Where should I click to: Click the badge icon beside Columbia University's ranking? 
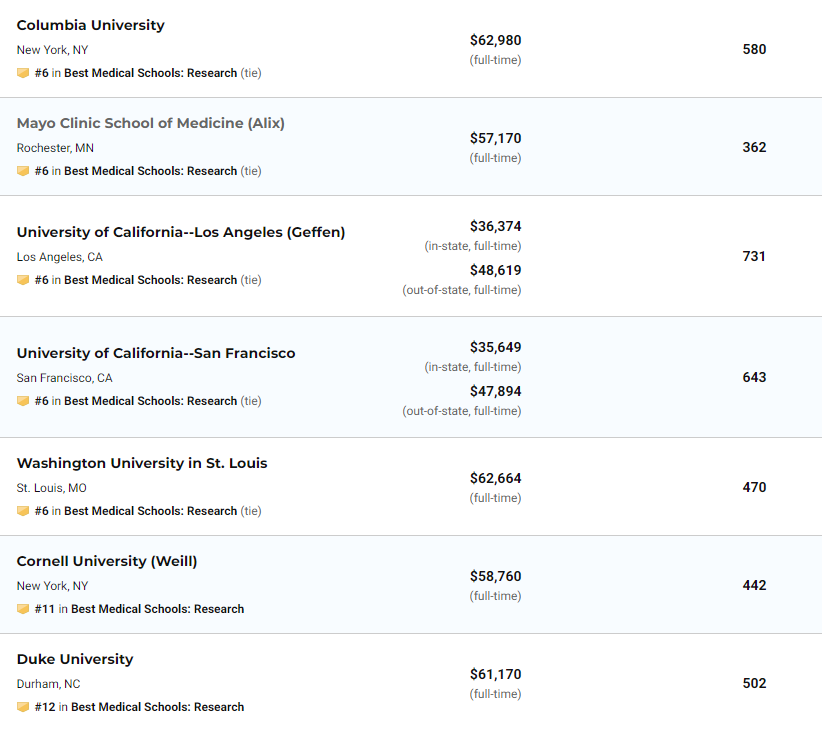[23, 73]
